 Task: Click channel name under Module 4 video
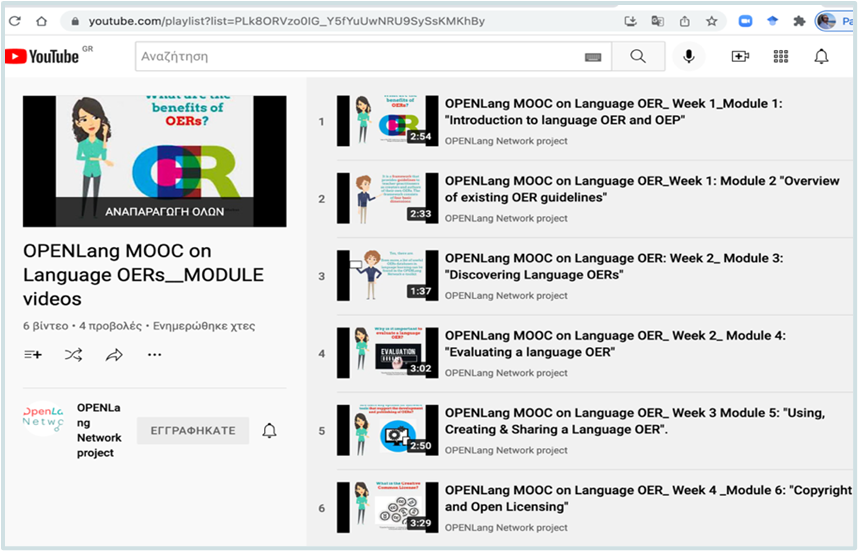(506, 373)
